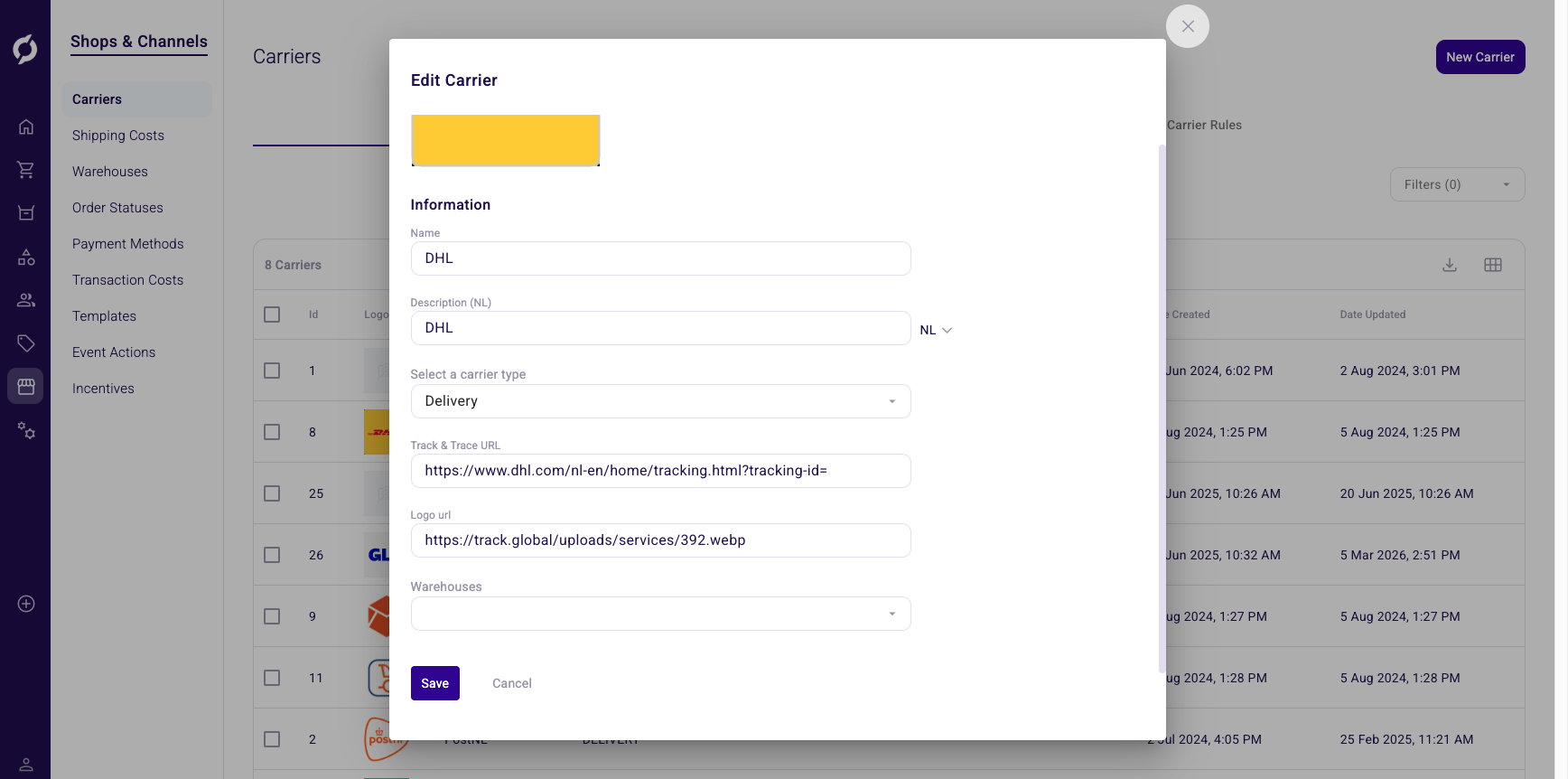
Task: Click the download export icon above the table
Action: click(1450, 265)
